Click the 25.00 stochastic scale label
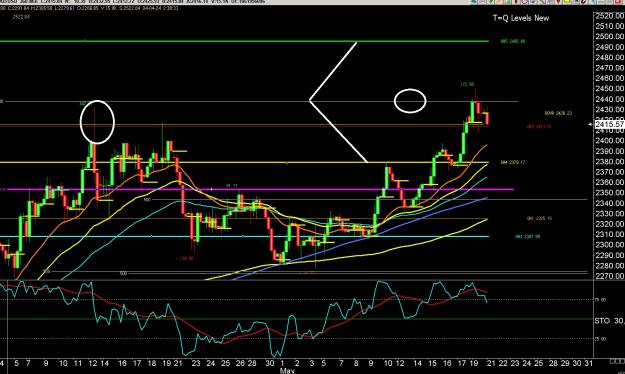 click(600, 339)
